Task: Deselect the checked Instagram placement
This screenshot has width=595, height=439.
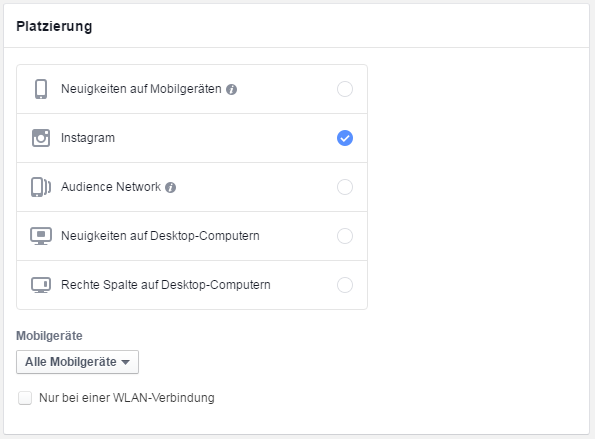Action: [x=345, y=138]
